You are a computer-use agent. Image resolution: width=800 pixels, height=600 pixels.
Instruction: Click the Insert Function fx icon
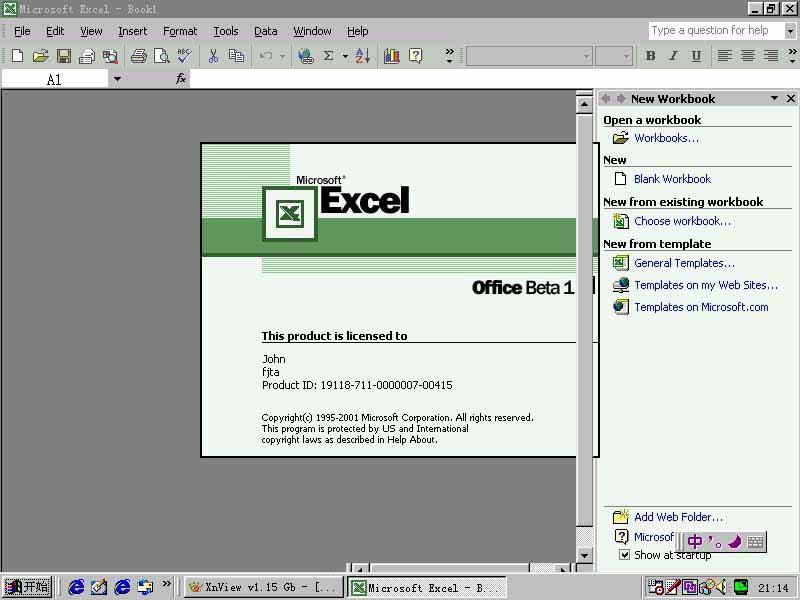tap(181, 79)
